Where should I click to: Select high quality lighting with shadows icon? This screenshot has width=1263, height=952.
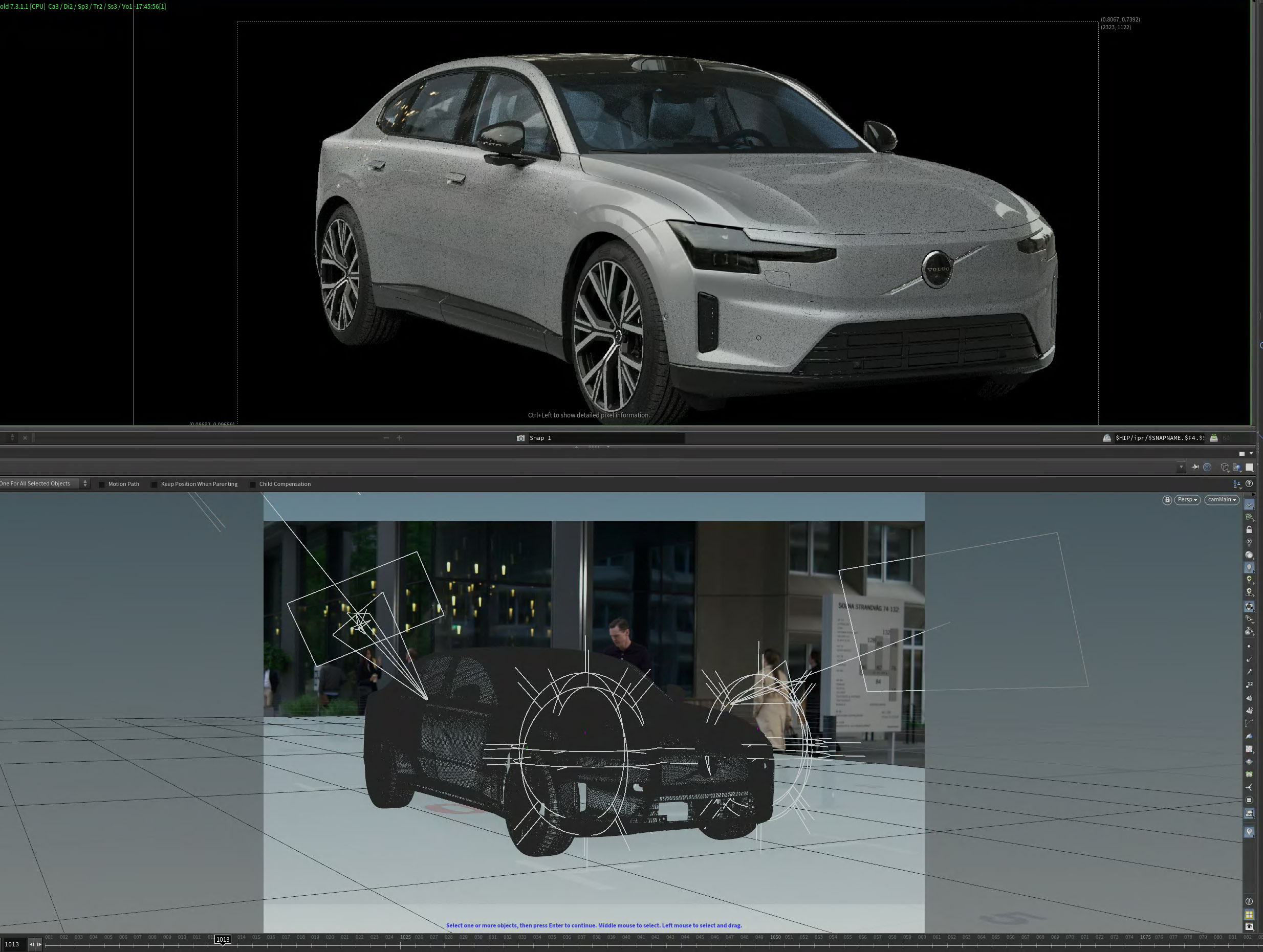point(1249,592)
